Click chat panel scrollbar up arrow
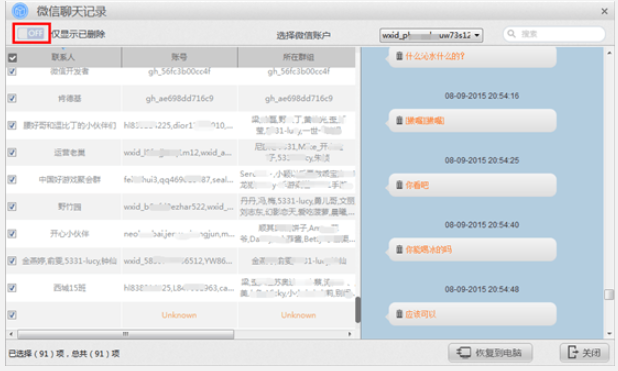Viewport: 618px width, 371px height. 609,52
